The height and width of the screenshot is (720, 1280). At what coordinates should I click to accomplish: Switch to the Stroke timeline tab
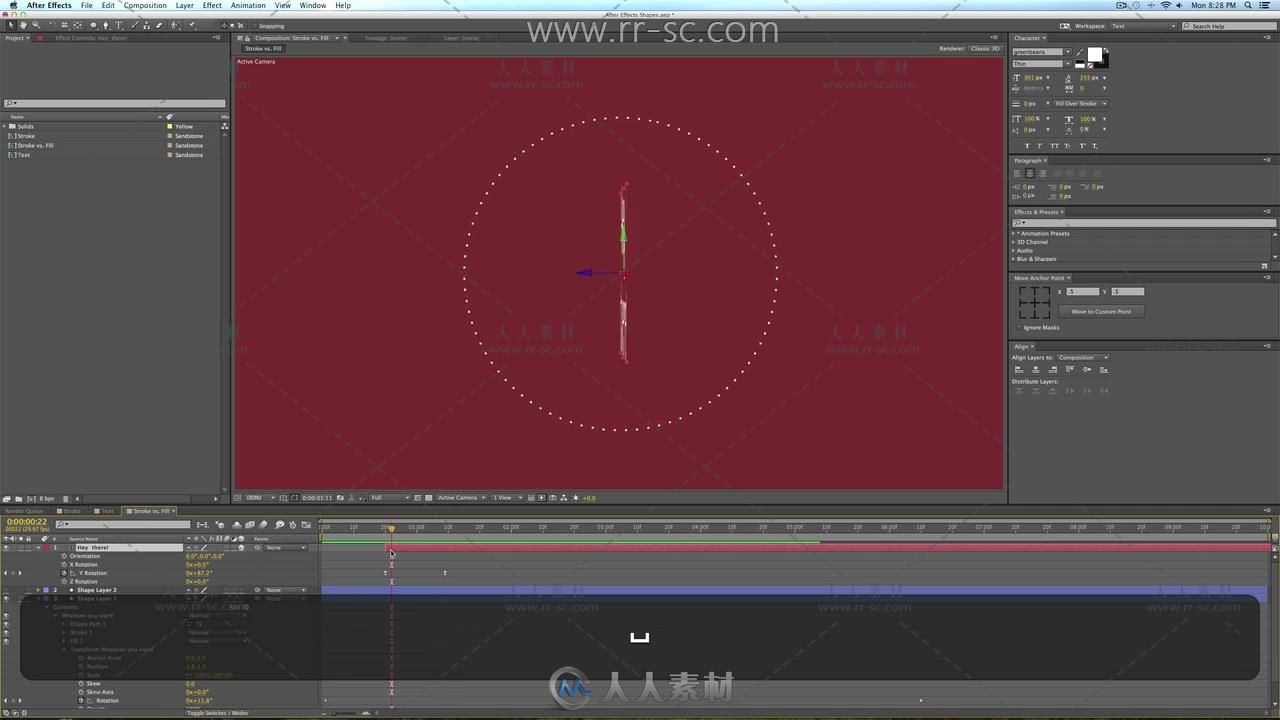[72, 511]
